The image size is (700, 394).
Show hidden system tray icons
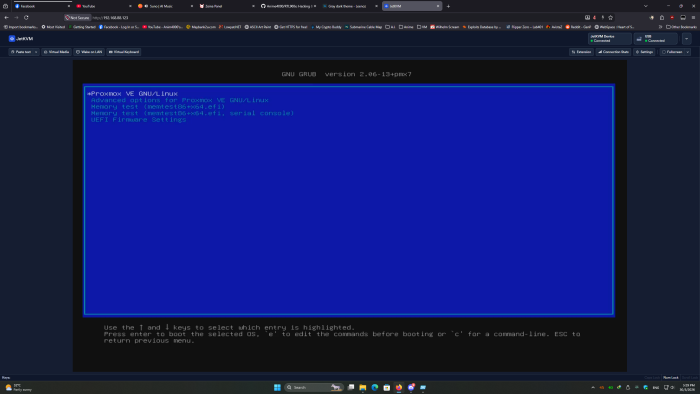[593, 387]
